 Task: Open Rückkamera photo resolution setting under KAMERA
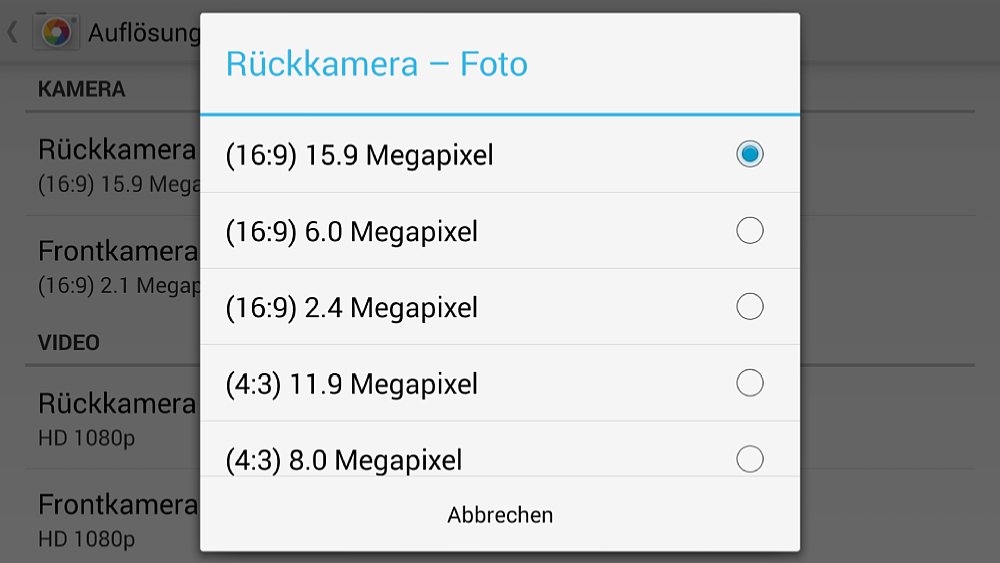[113, 165]
